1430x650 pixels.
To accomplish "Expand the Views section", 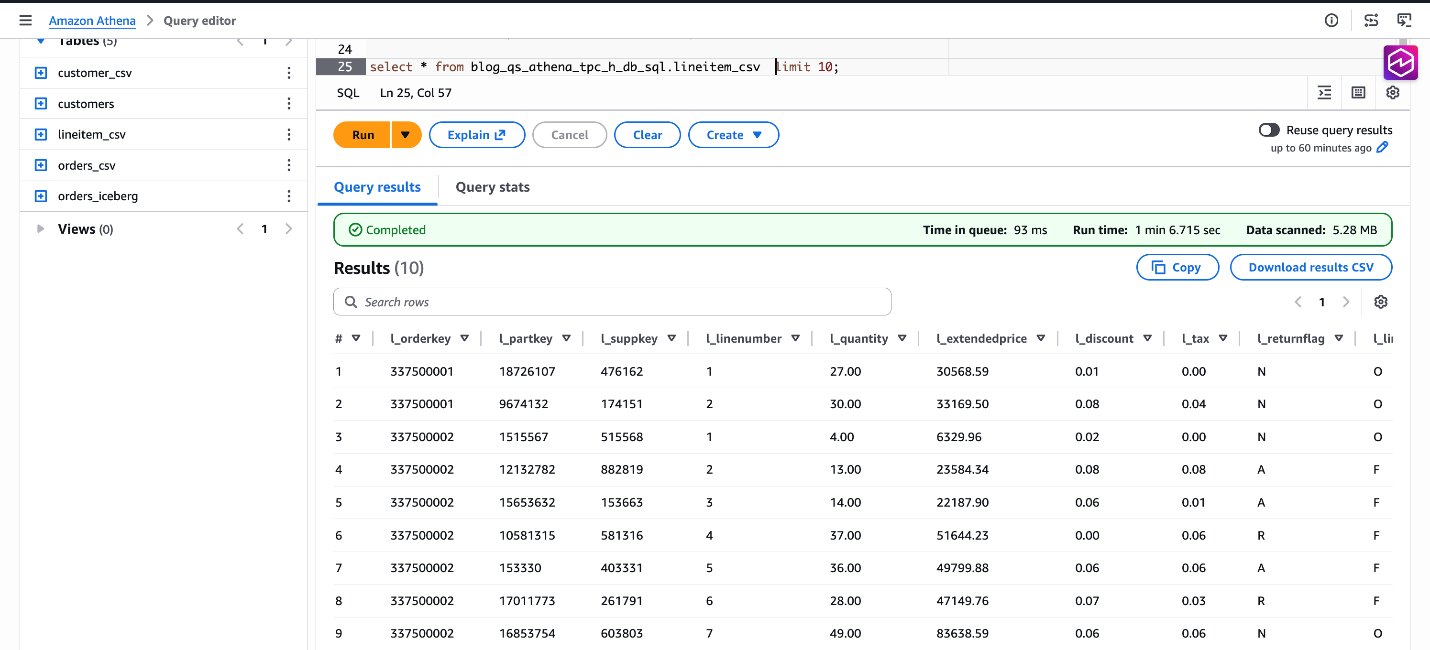I will 41,229.
